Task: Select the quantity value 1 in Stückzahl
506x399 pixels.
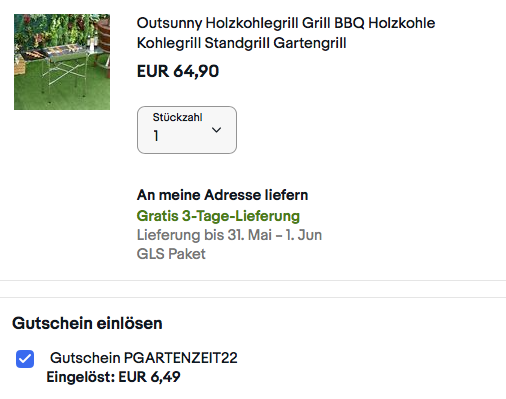Action: point(156,136)
